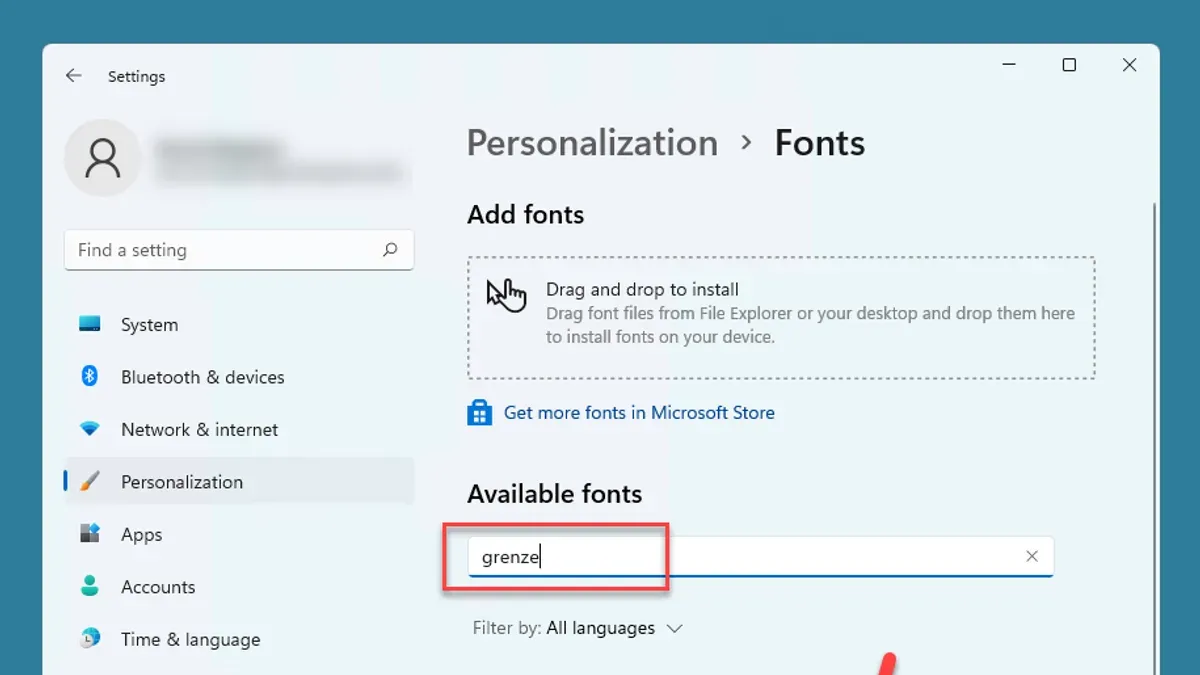Click the Personalization paintbrush icon
1200x675 pixels.
pos(90,481)
